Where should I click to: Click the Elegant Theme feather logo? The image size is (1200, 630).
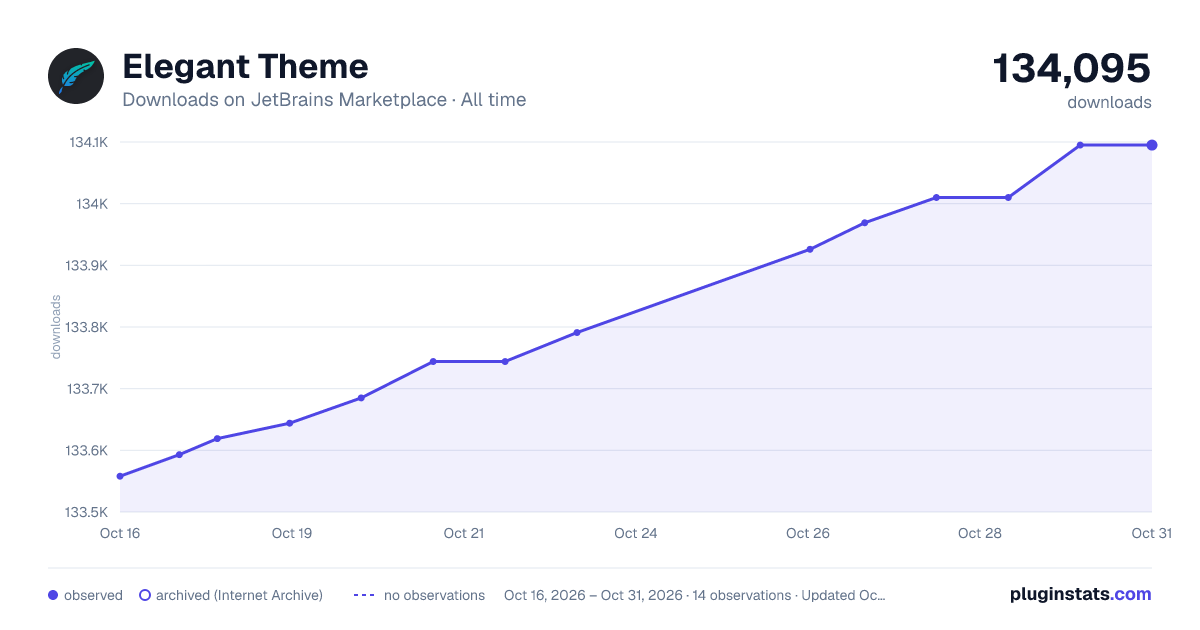pos(76,76)
